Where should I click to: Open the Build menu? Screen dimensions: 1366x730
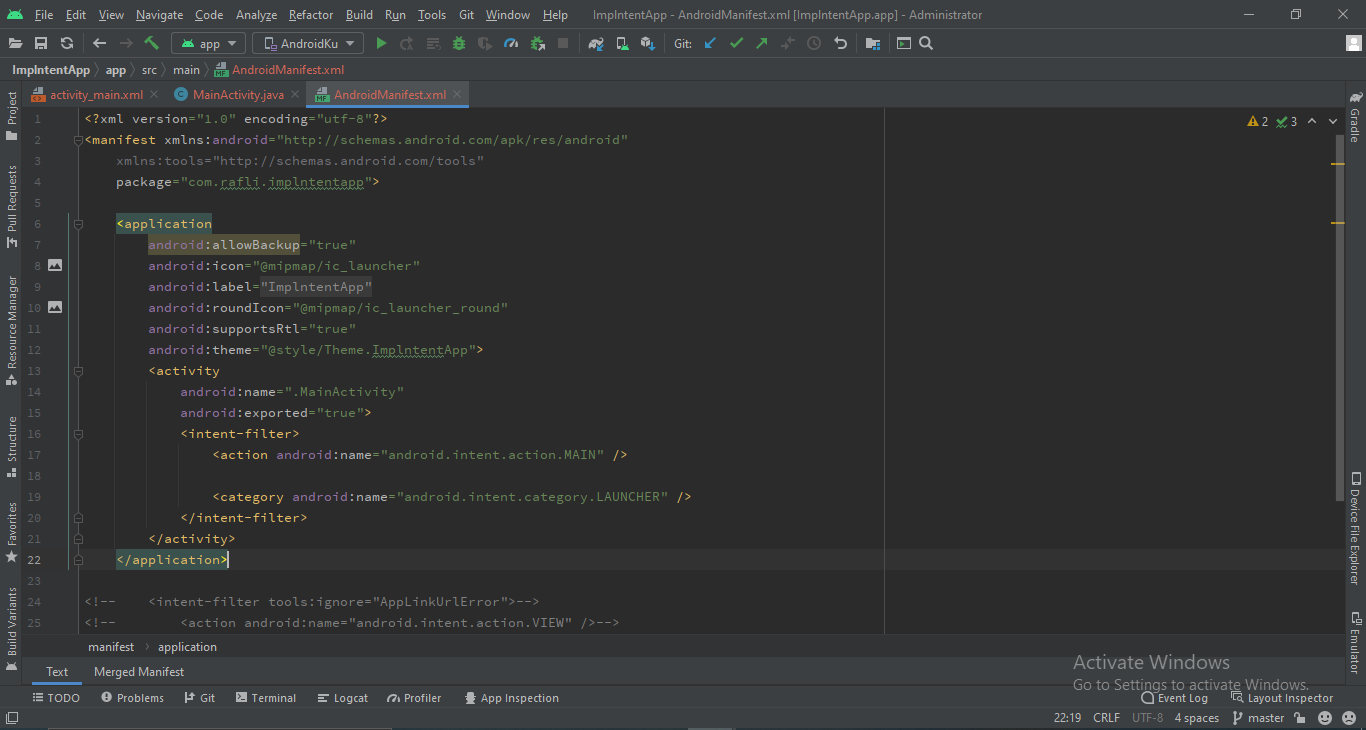click(359, 15)
